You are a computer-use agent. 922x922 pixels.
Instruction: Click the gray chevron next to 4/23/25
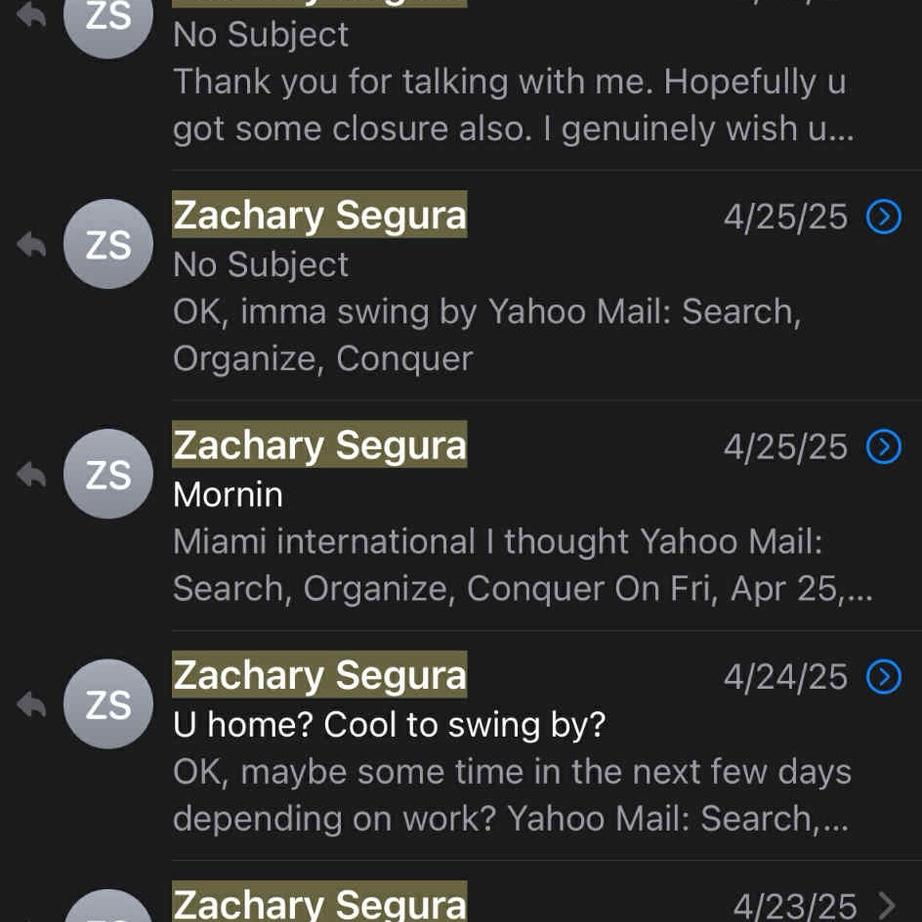[x=886, y=906]
